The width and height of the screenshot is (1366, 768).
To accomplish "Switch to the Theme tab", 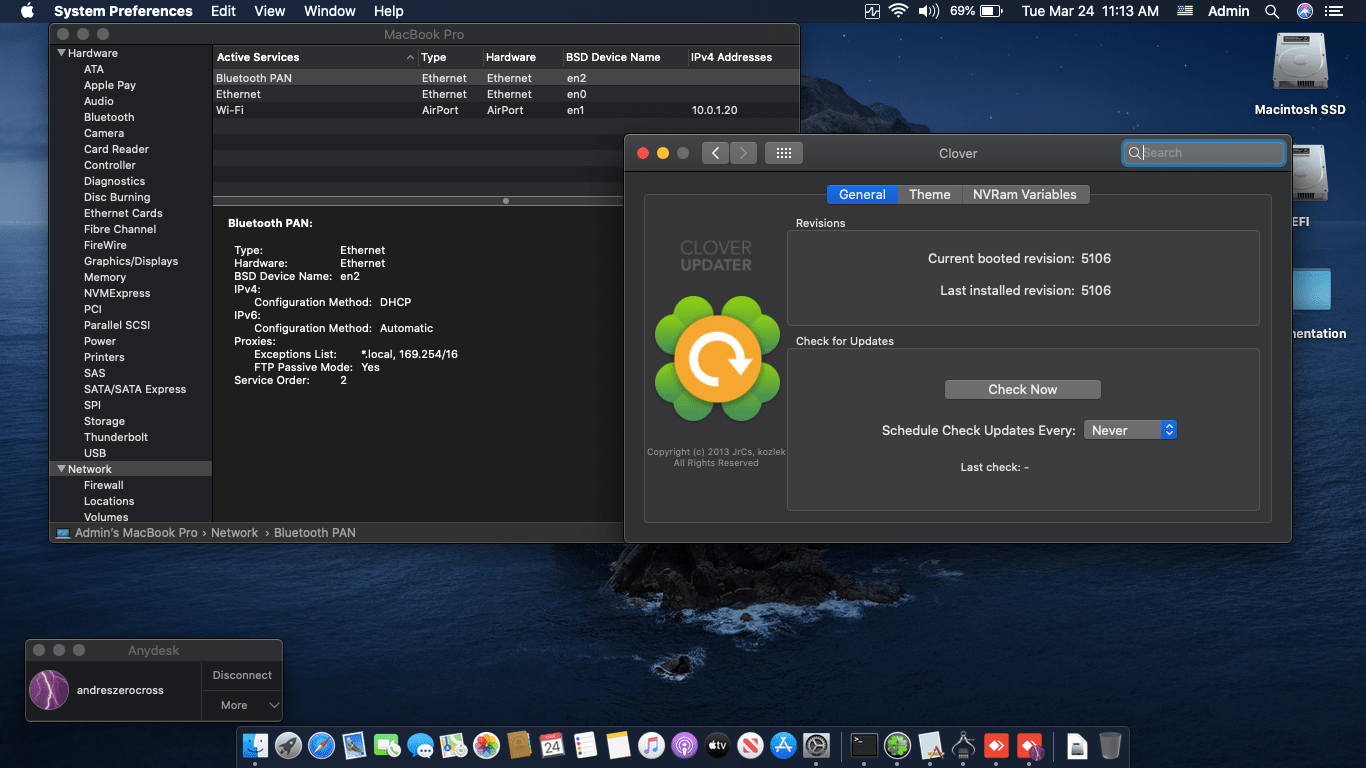I will click(929, 194).
